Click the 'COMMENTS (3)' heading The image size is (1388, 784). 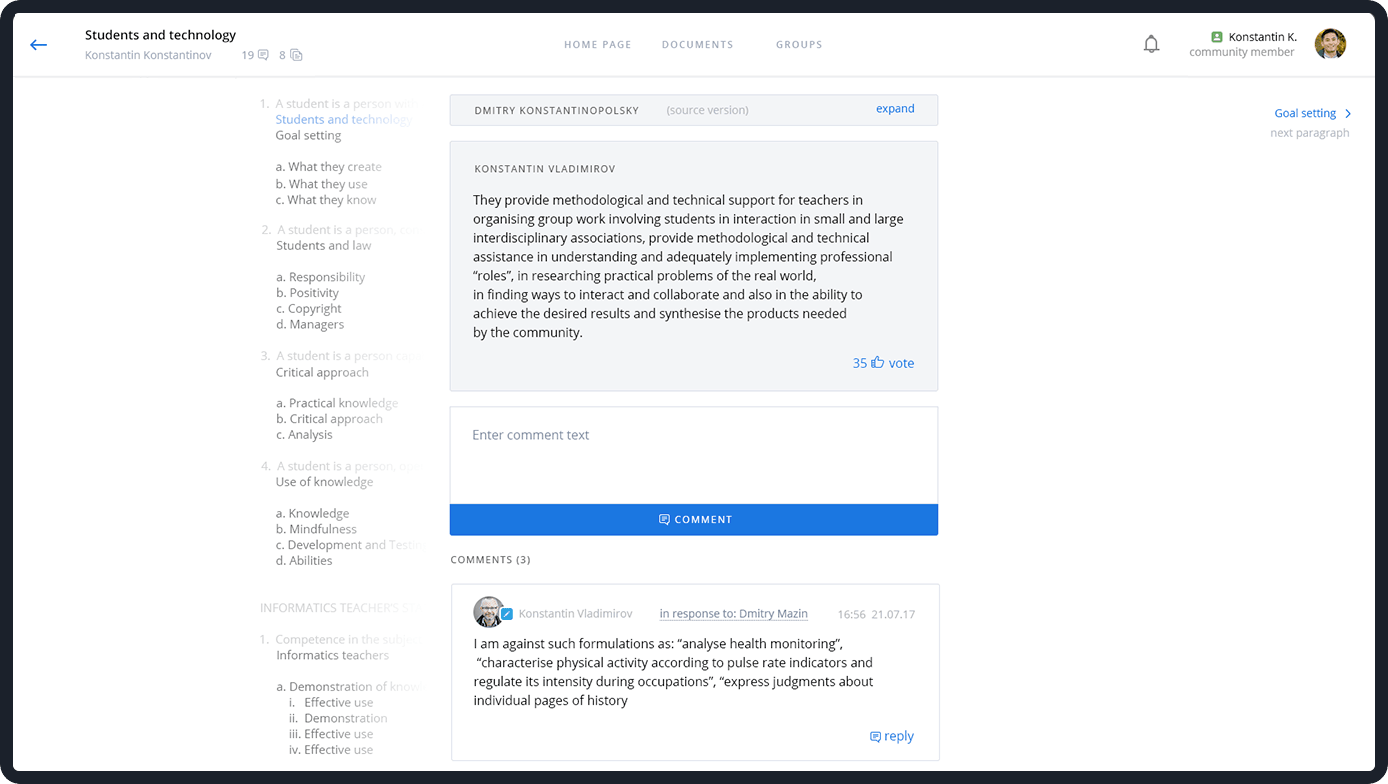click(490, 560)
